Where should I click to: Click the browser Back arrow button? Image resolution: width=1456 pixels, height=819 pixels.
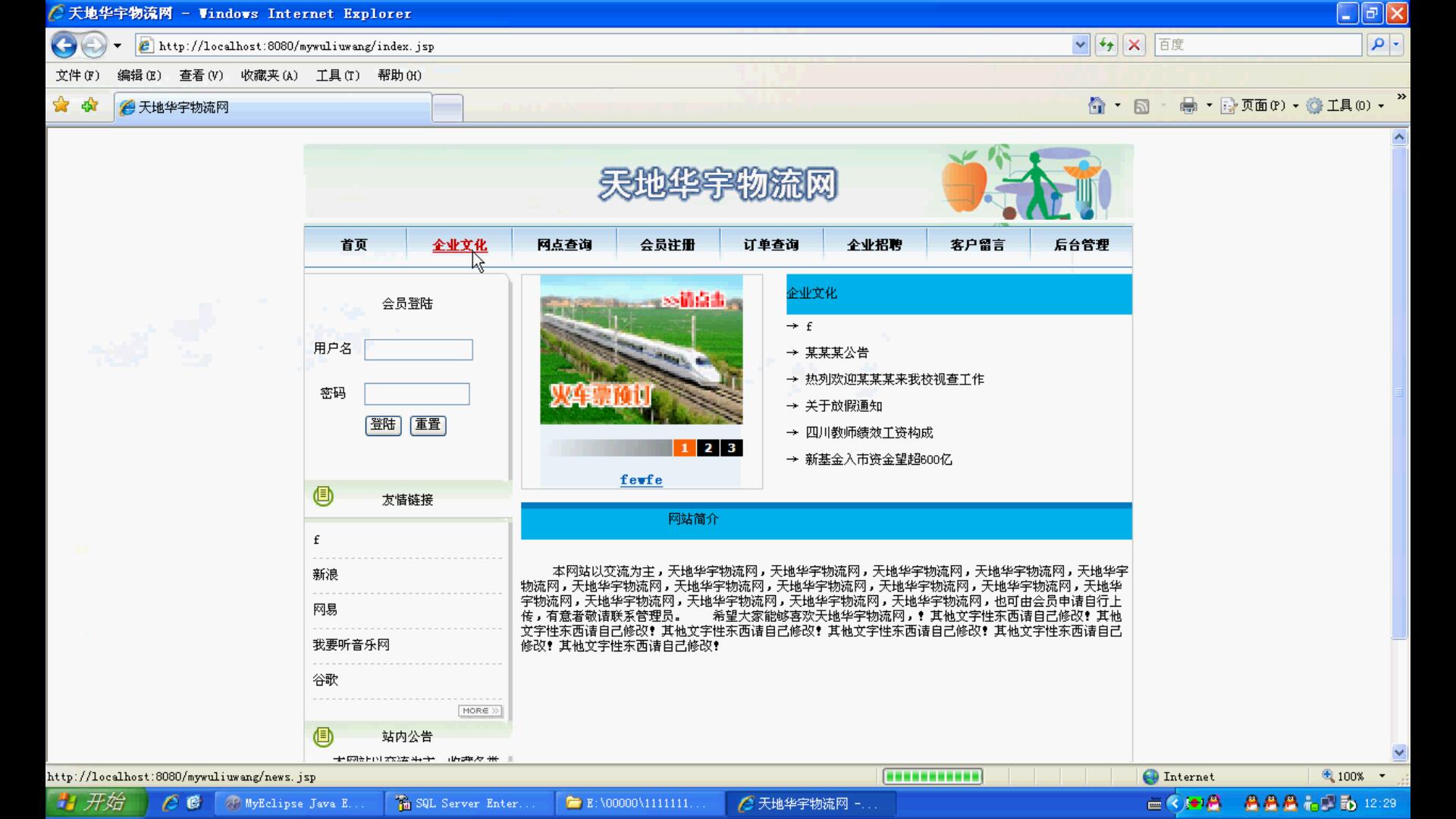click(x=64, y=45)
